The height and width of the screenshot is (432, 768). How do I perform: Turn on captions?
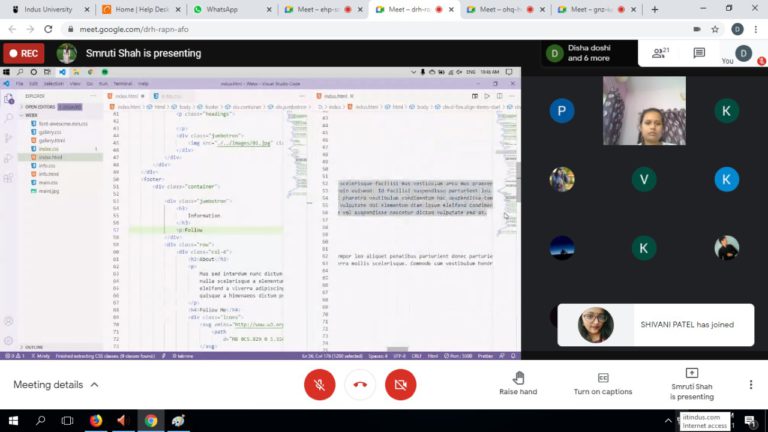coord(602,378)
